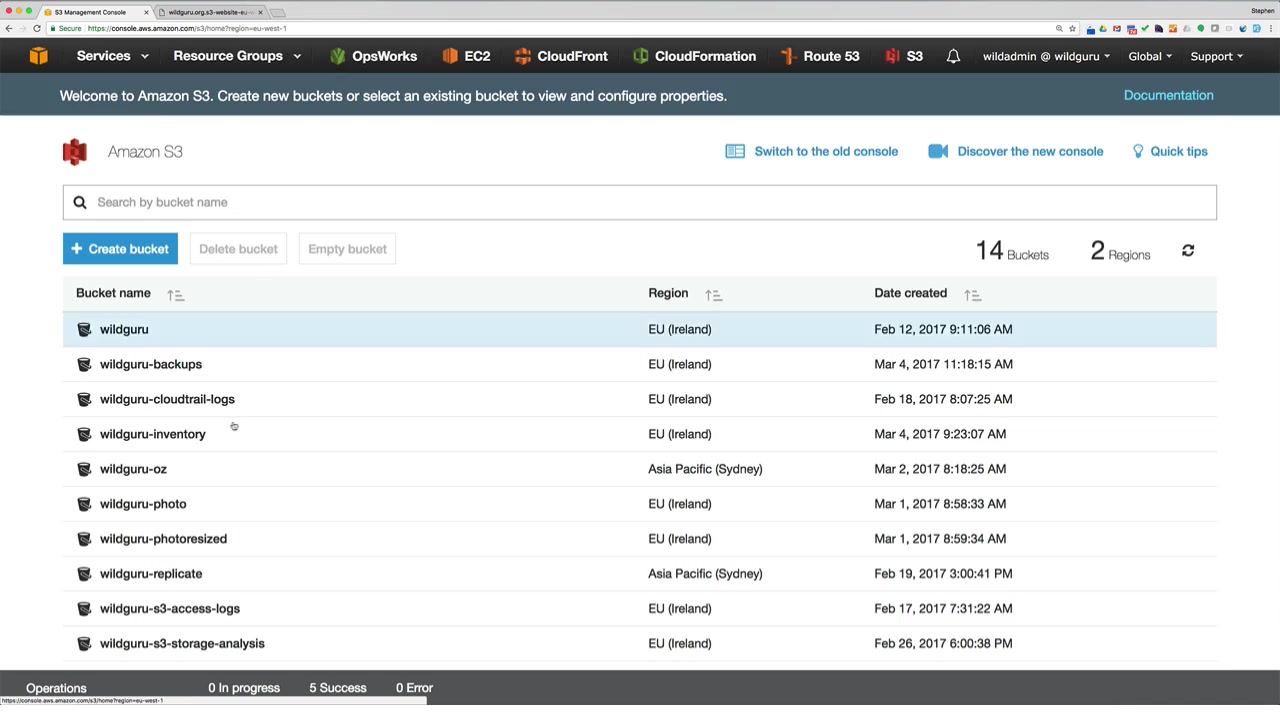Click the Mar 4, 2017 11:18:15 AM date
Image resolution: width=1280 pixels, height=720 pixels.
pyautogui.click(x=943, y=364)
